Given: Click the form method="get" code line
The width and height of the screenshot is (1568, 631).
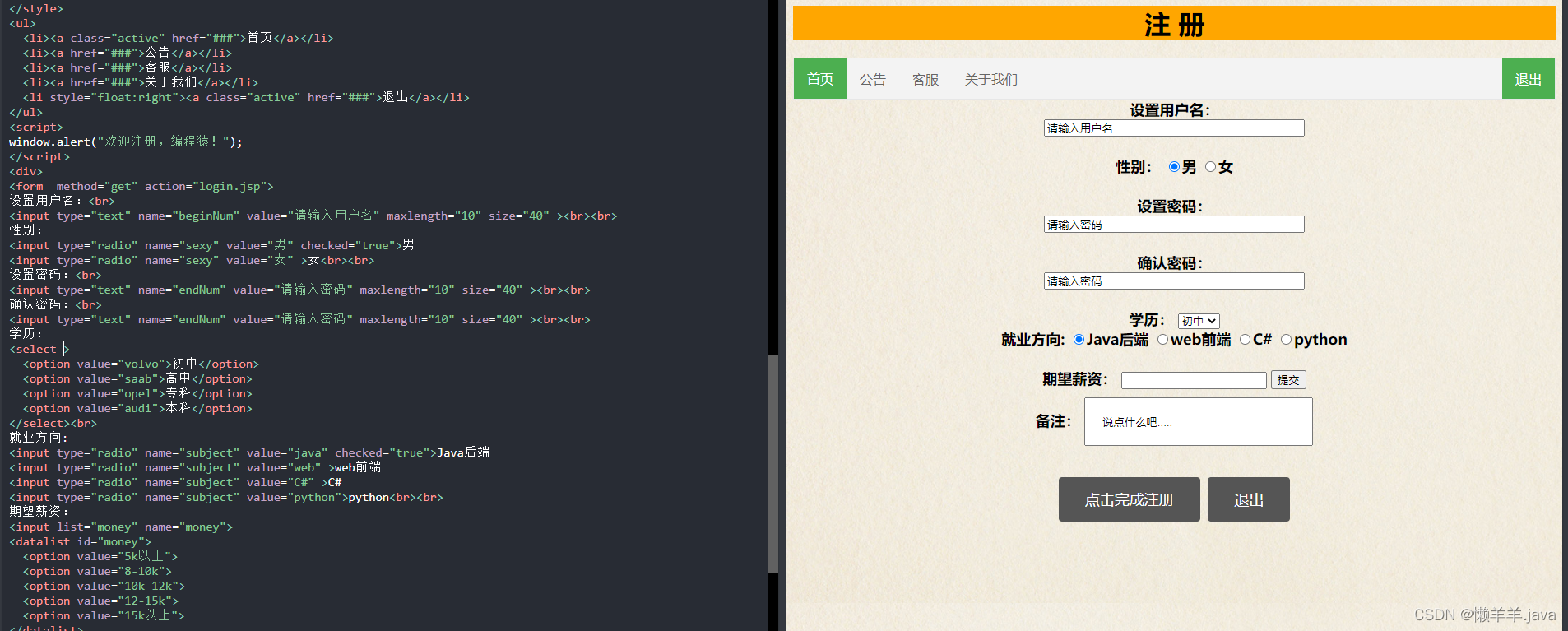Looking at the screenshot, I should pos(141,186).
